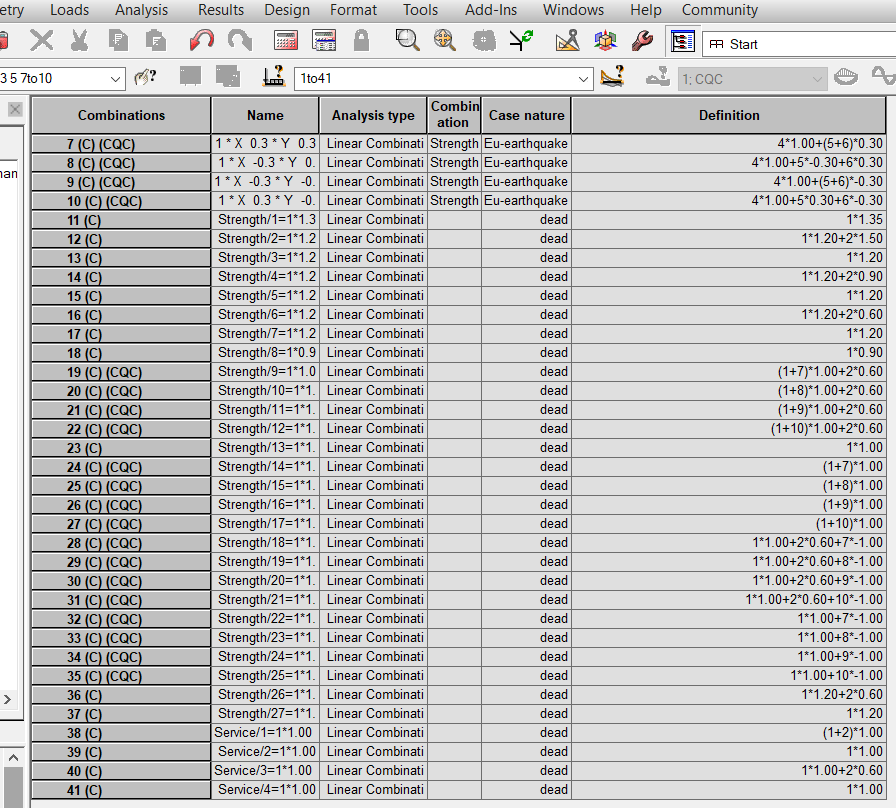Click the colorful 3D view cube icon
Viewport: 896px width, 808px height.
604,40
